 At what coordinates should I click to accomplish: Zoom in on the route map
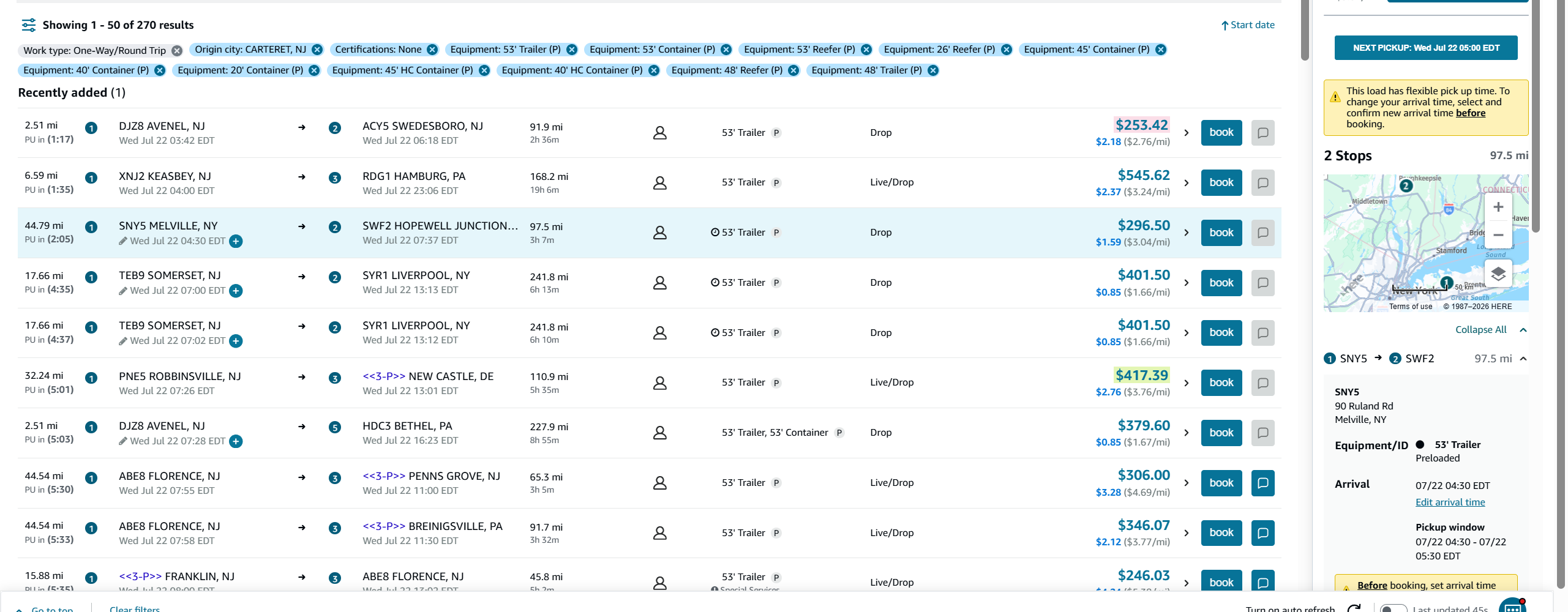(x=1498, y=207)
